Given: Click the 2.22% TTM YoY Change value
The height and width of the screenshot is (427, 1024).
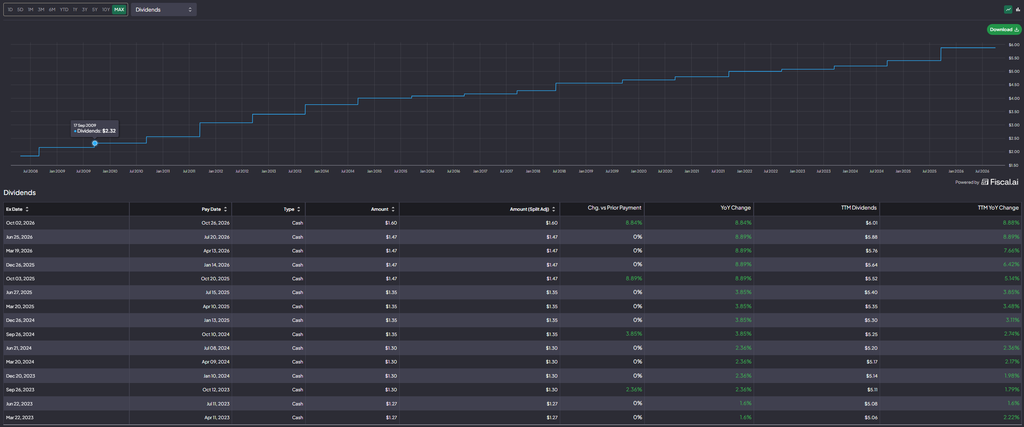Looking at the screenshot, I should (x=1012, y=417).
